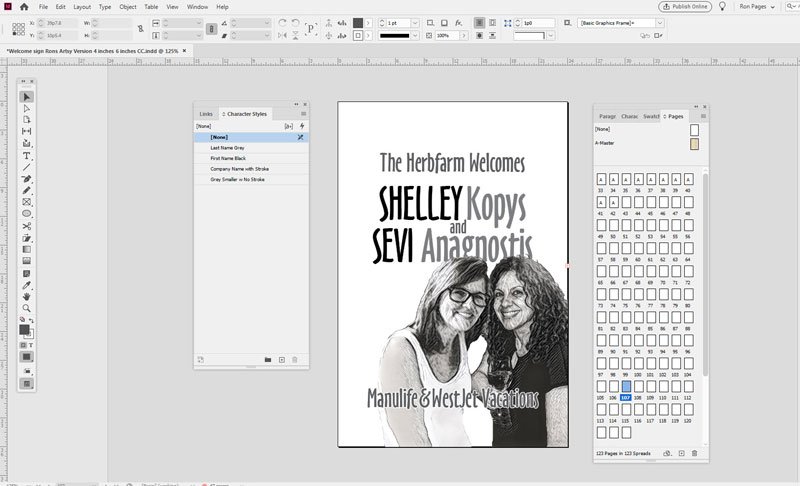Select the Direct Selection tool
The height and width of the screenshot is (486, 800).
pos(27,109)
